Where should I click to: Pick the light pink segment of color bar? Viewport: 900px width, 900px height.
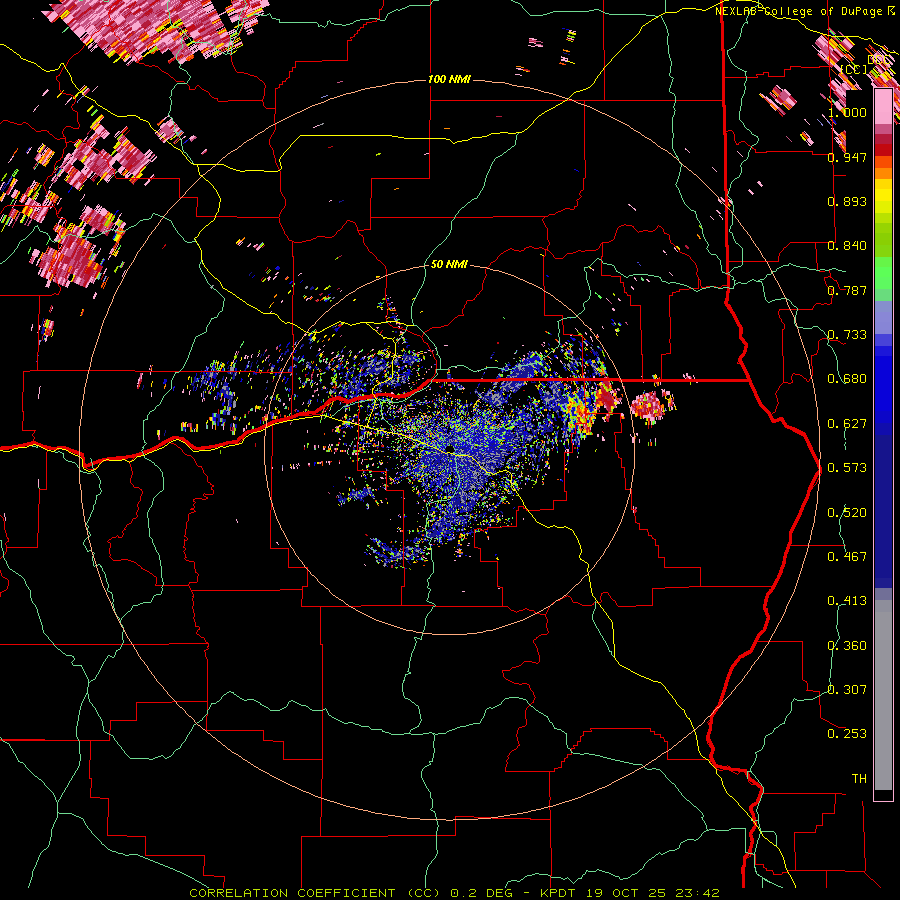coord(883,107)
